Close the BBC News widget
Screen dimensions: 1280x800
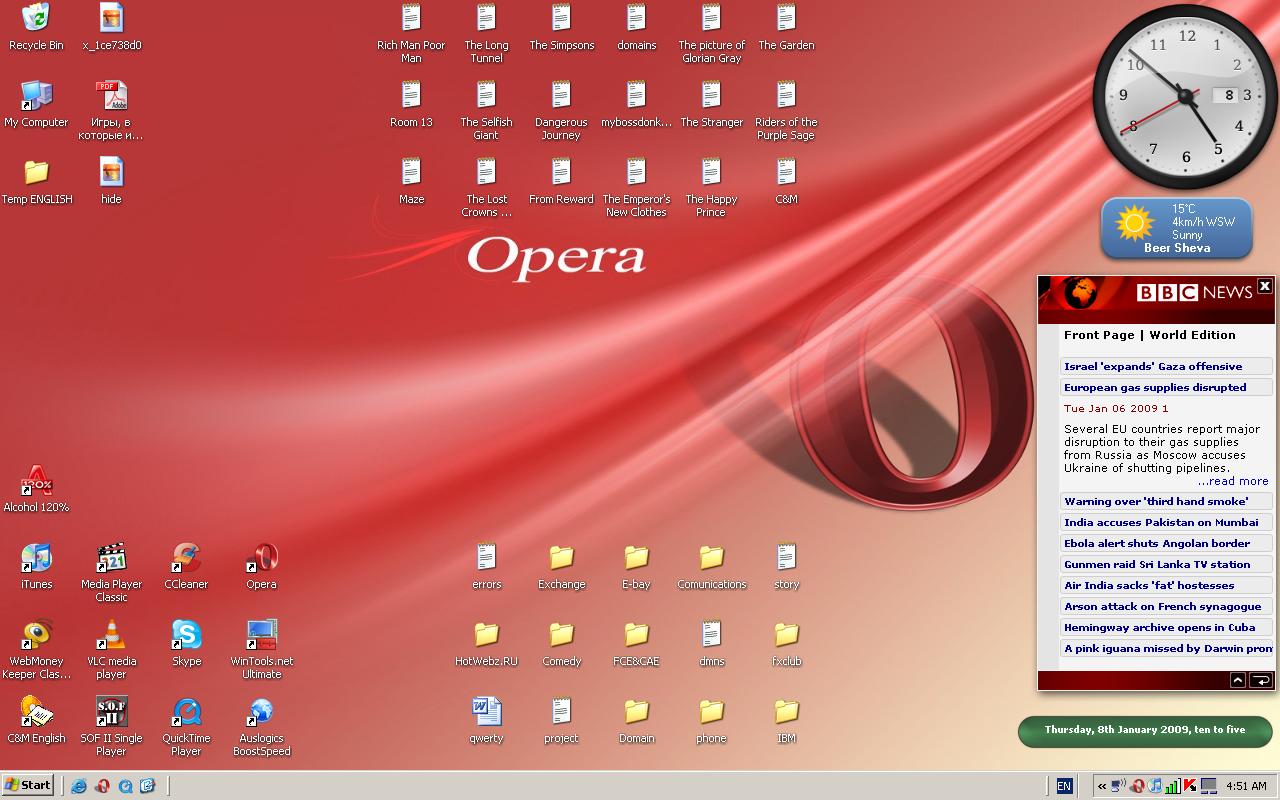tap(1265, 286)
